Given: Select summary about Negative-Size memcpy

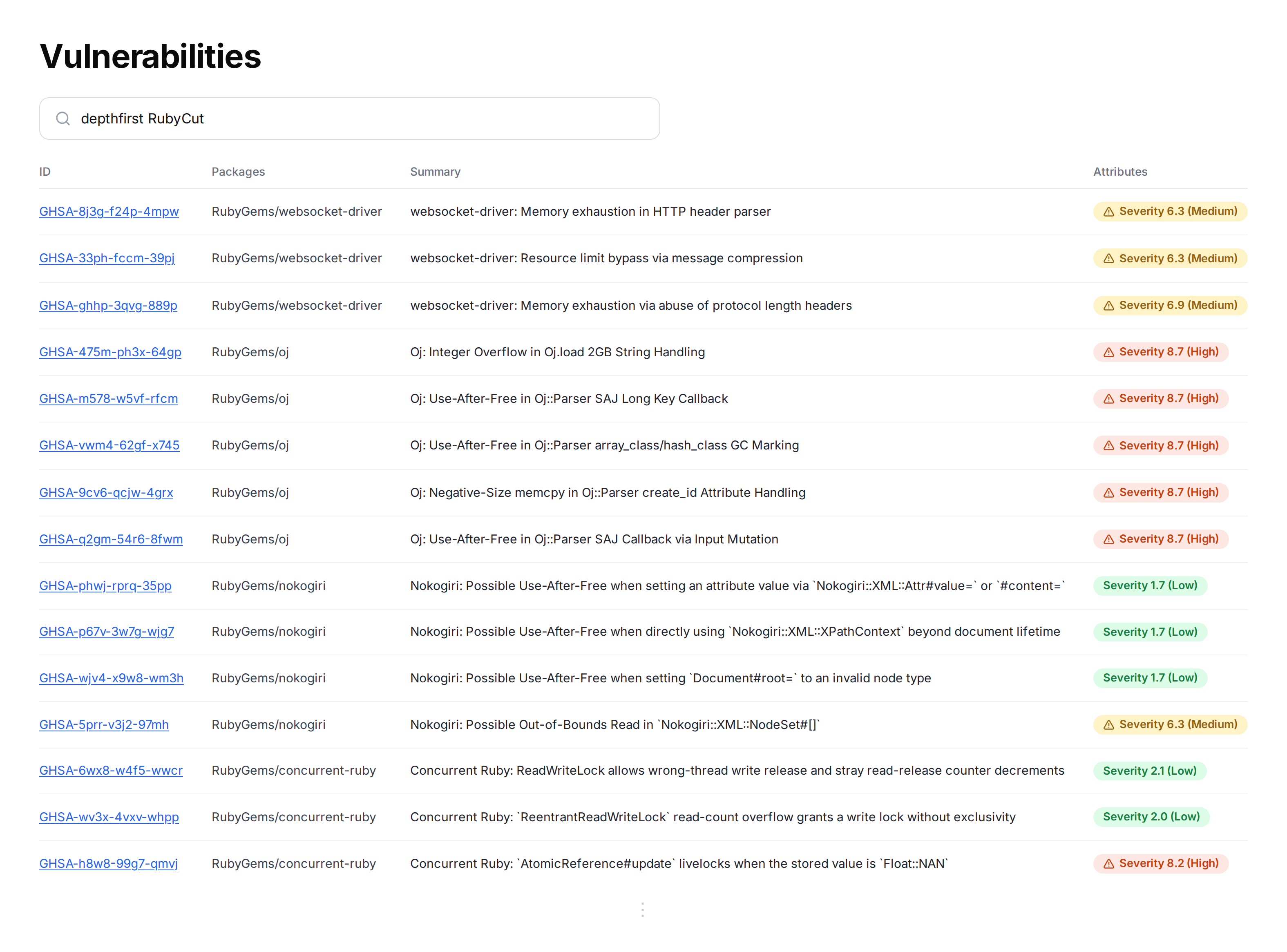Looking at the screenshot, I should (608, 493).
